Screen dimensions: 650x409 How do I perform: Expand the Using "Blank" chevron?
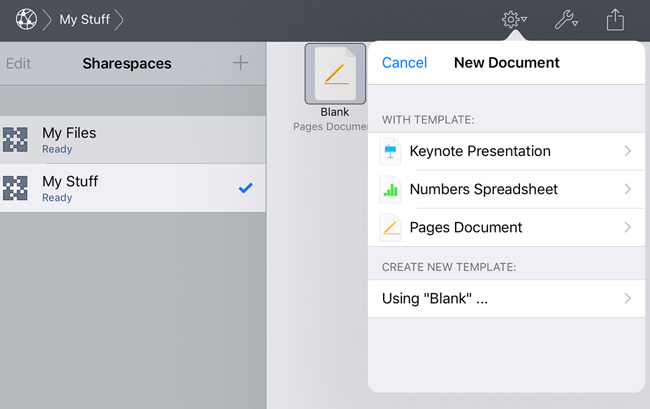(628, 299)
